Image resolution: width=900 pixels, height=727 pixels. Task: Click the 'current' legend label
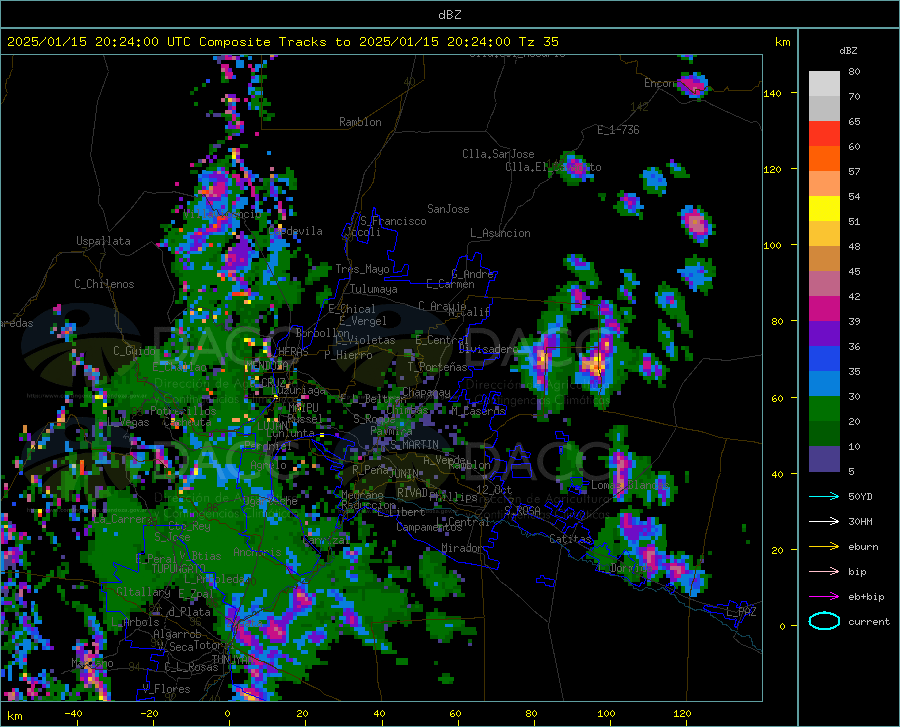[868, 621]
